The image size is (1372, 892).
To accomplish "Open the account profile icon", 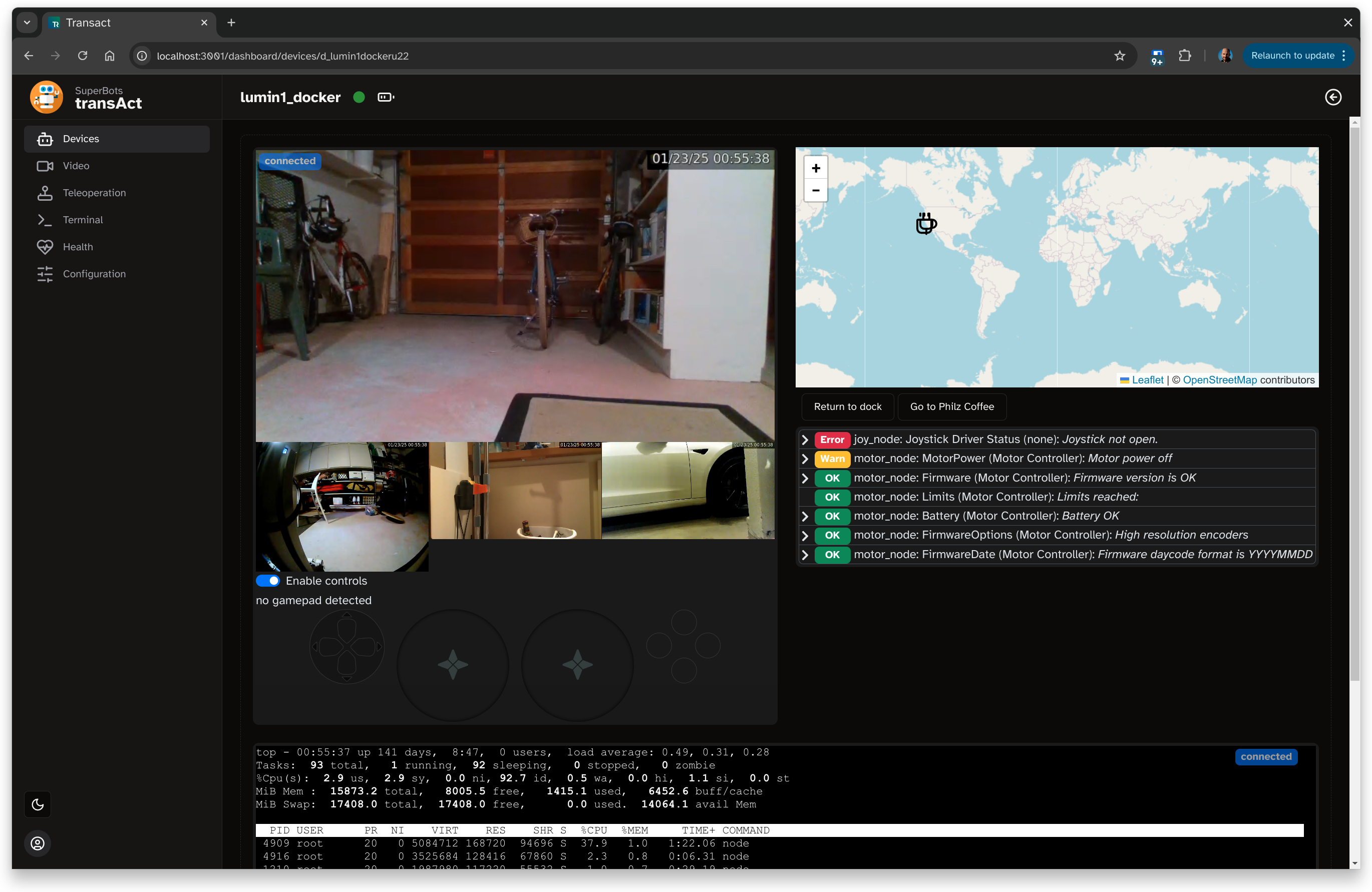I will point(37,843).
